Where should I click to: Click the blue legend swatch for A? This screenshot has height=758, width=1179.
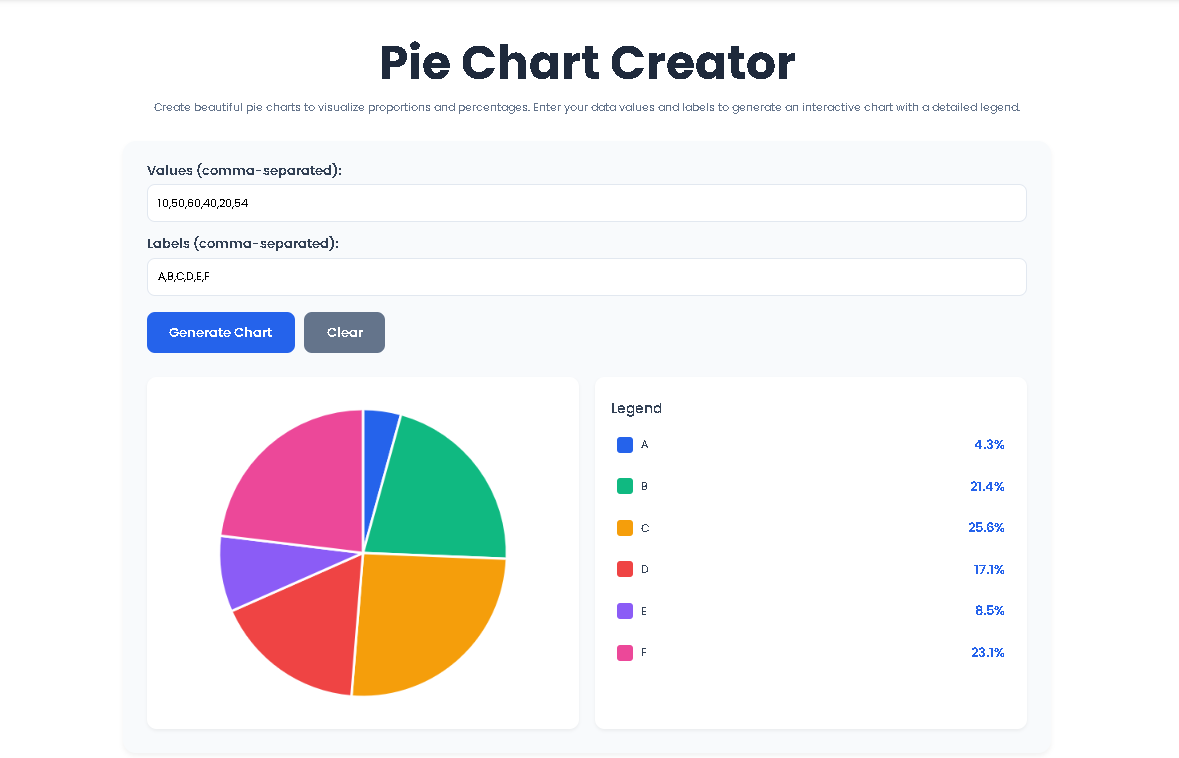(x=625, y=444)
